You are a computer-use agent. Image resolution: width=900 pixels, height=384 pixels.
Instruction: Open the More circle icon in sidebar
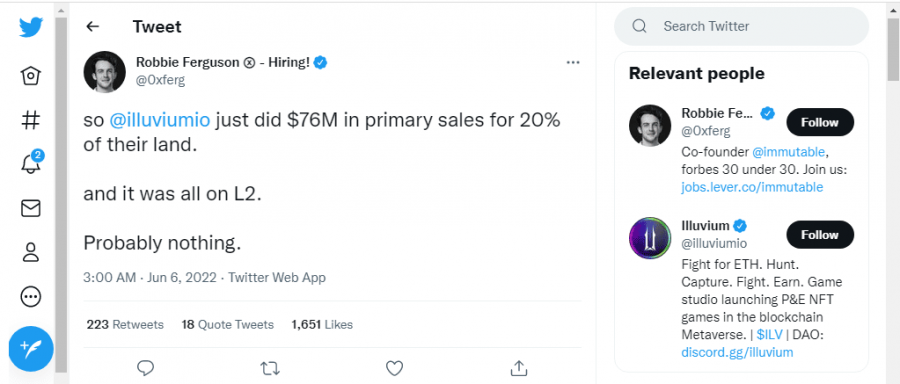point(30,297)
